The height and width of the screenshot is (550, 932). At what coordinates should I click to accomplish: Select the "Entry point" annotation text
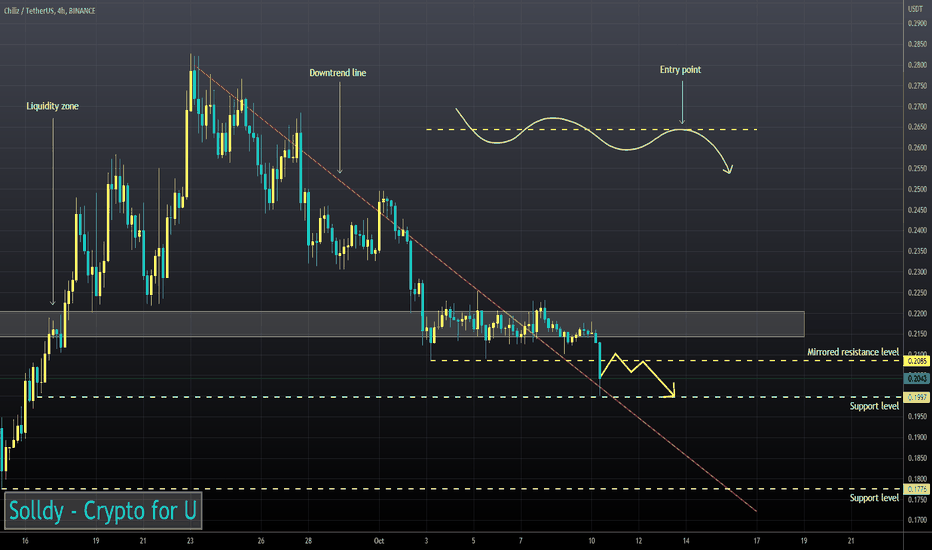[680, 70]
